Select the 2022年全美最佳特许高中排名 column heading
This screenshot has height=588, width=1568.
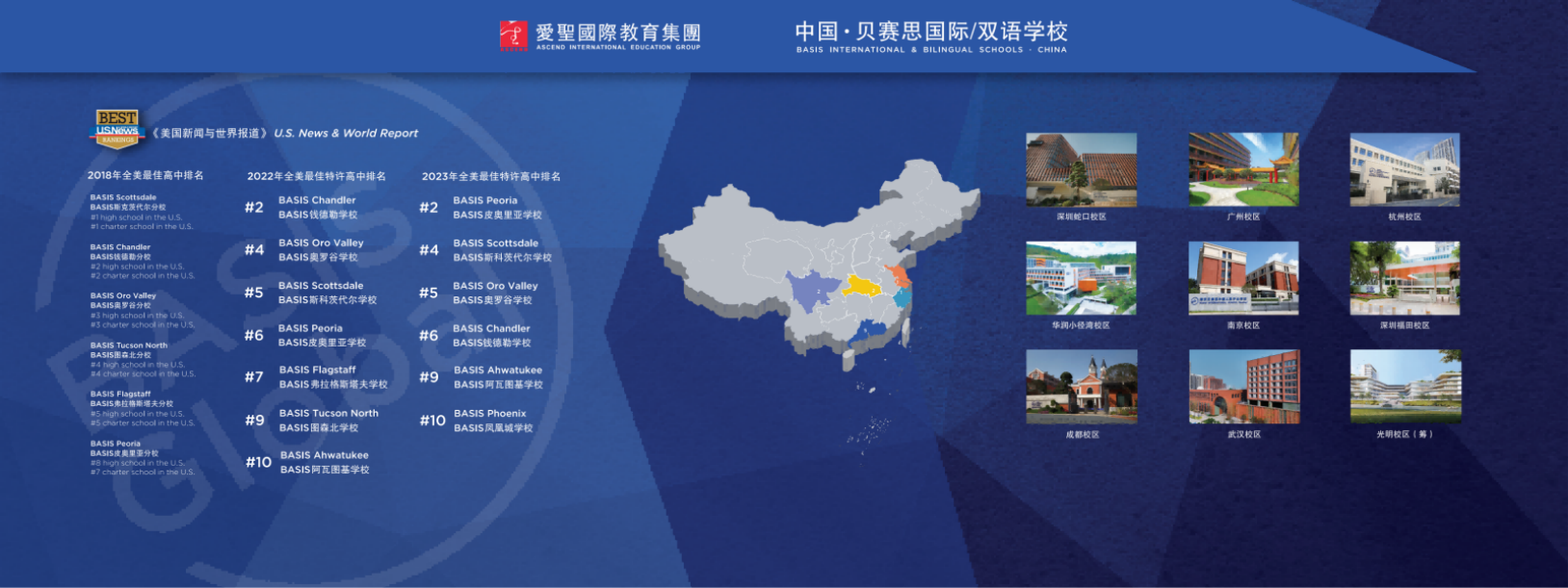point(316,176)
